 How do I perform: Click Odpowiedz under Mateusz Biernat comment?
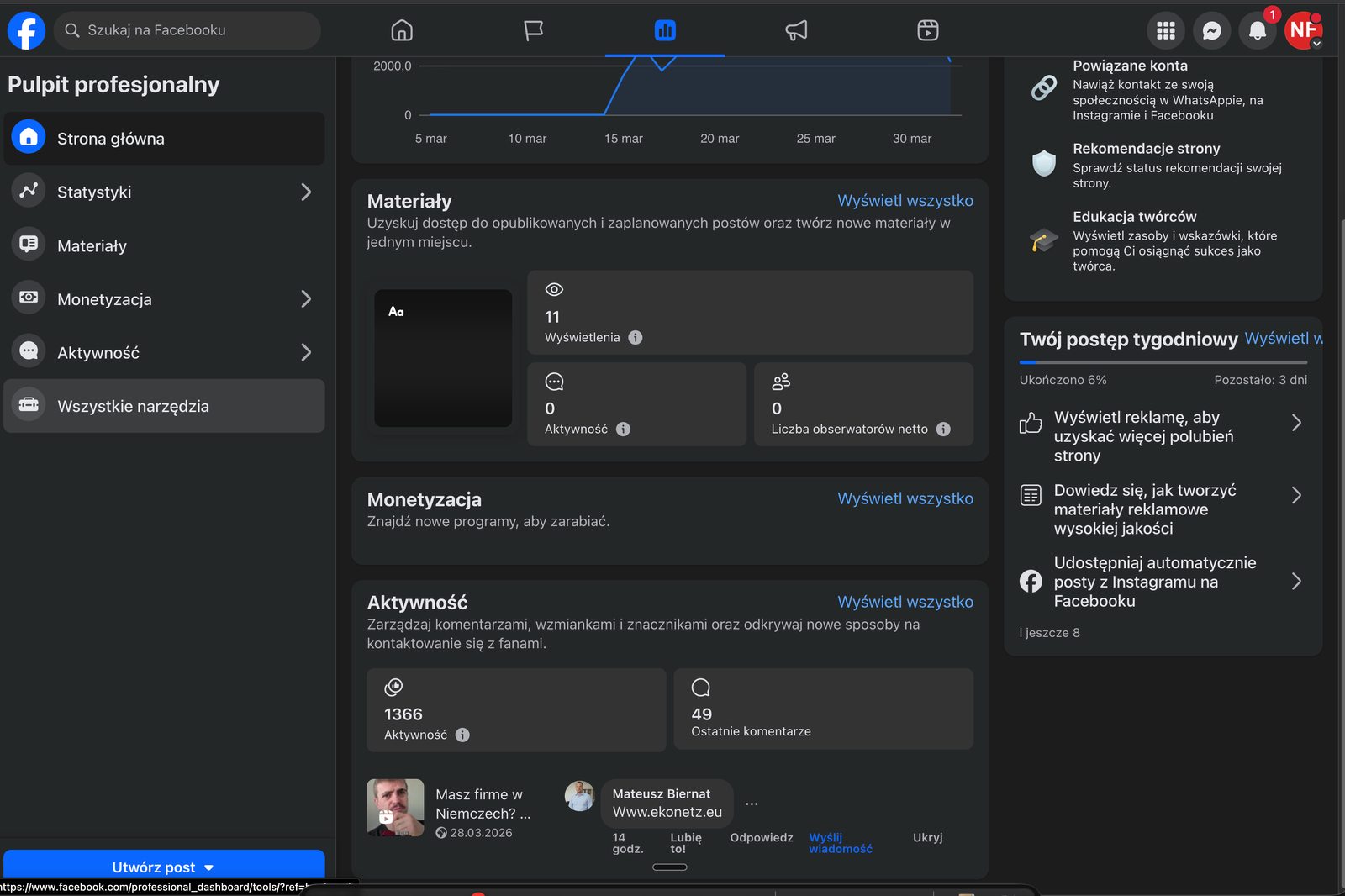click(761, 838)
